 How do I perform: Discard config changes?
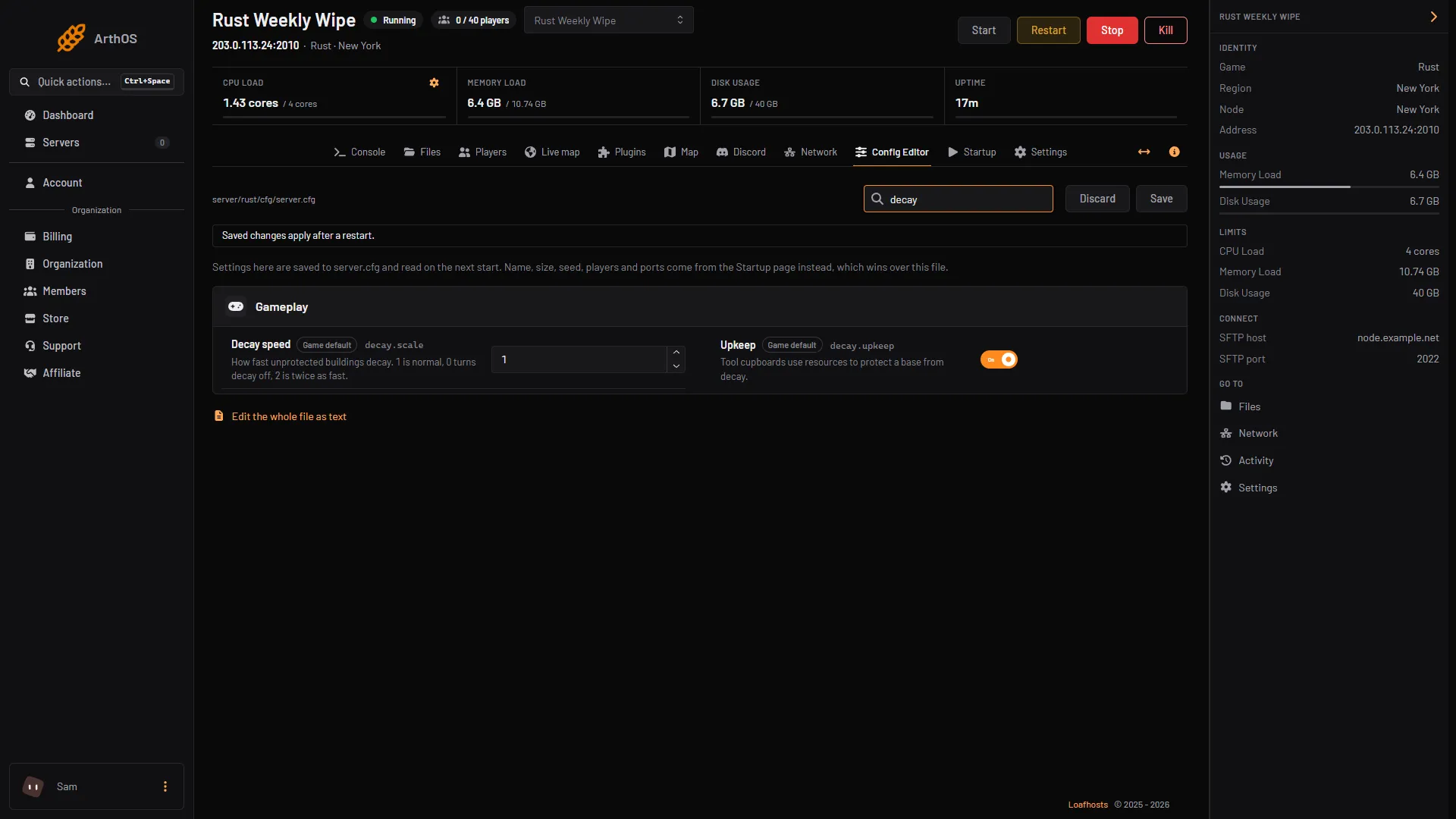1097,199
